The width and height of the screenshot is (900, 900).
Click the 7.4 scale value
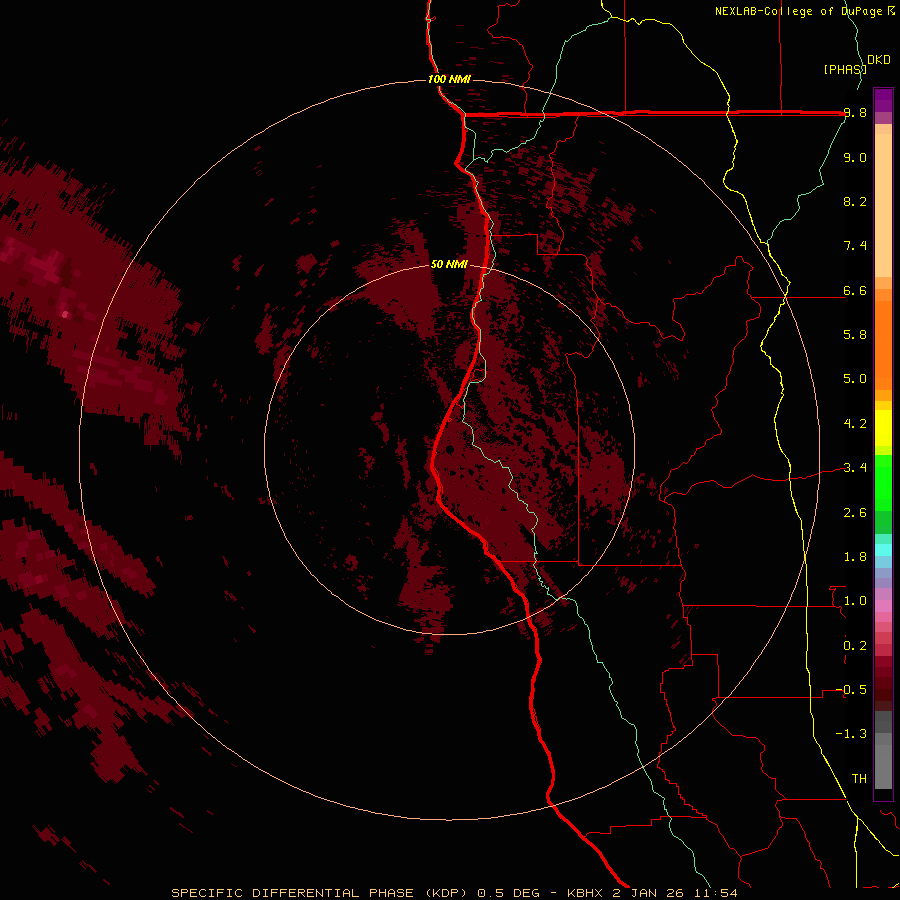pyautogui.click(x=855, y=246)
